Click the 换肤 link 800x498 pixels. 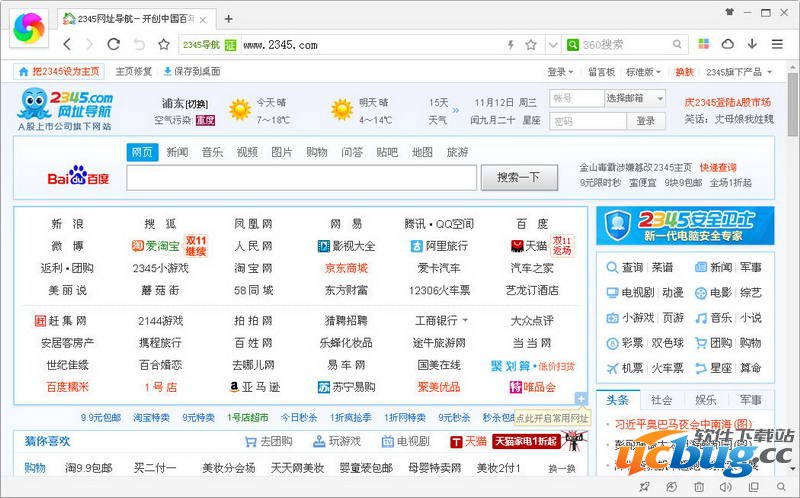(684, 72)
